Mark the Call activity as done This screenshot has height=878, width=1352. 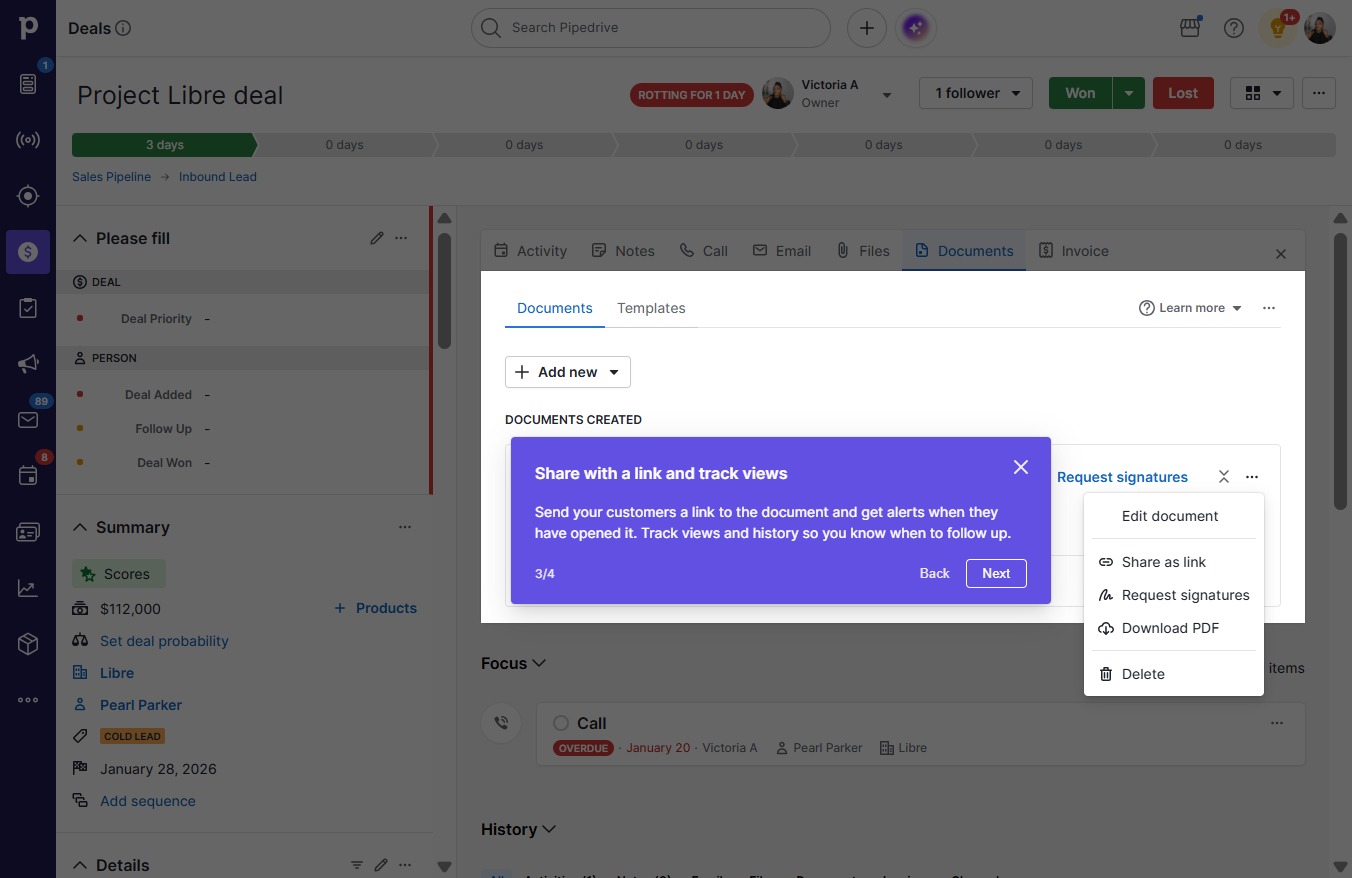point(561,723)
